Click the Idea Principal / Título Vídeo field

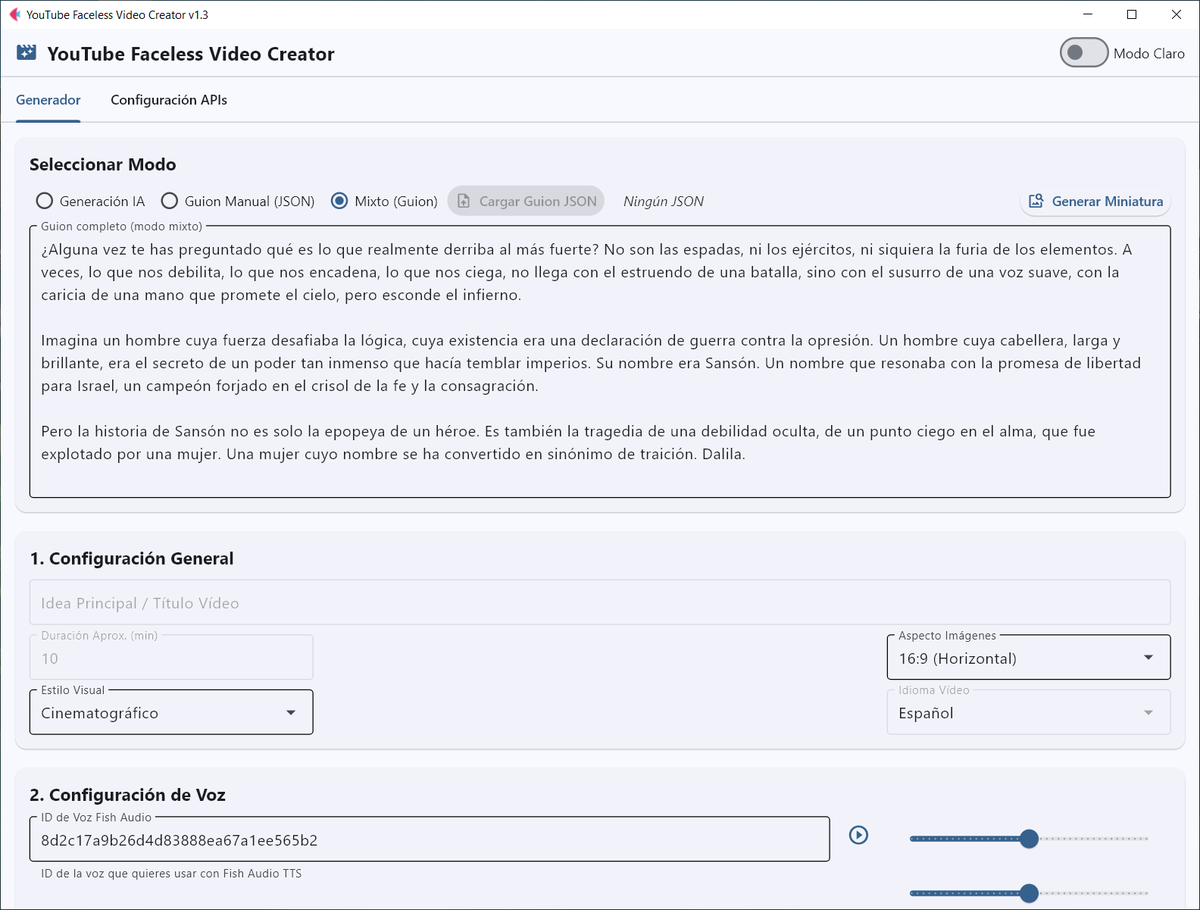(600, 601)
